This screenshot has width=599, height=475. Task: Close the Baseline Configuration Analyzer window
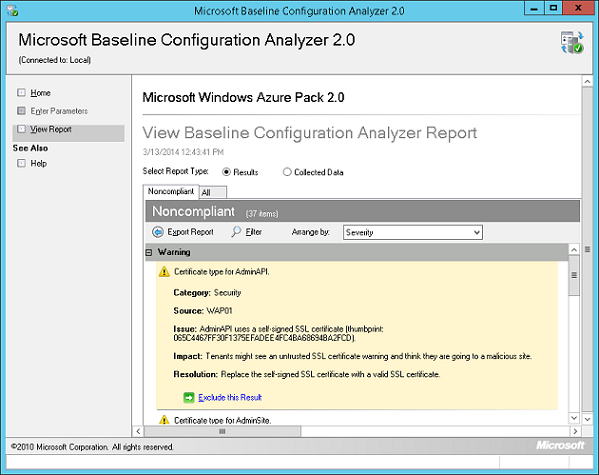(x=578, y=8)
